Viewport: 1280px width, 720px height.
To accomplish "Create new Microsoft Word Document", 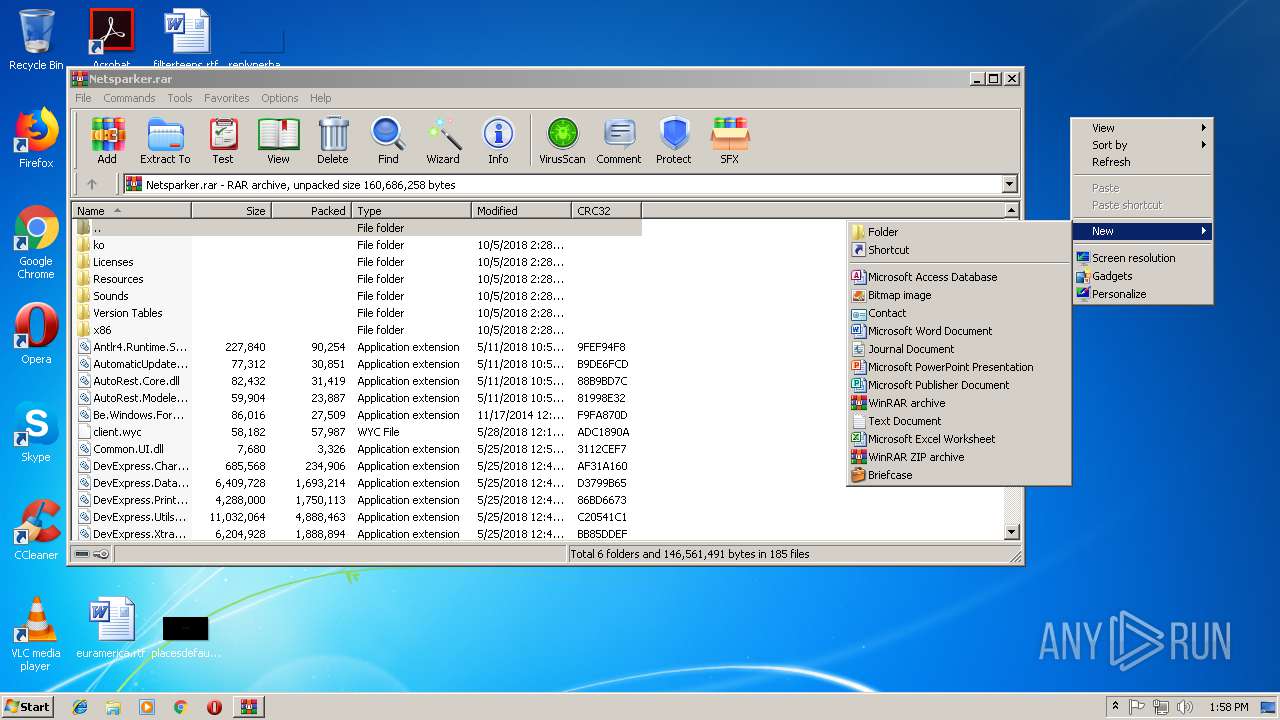I will (x=959, y=331).
